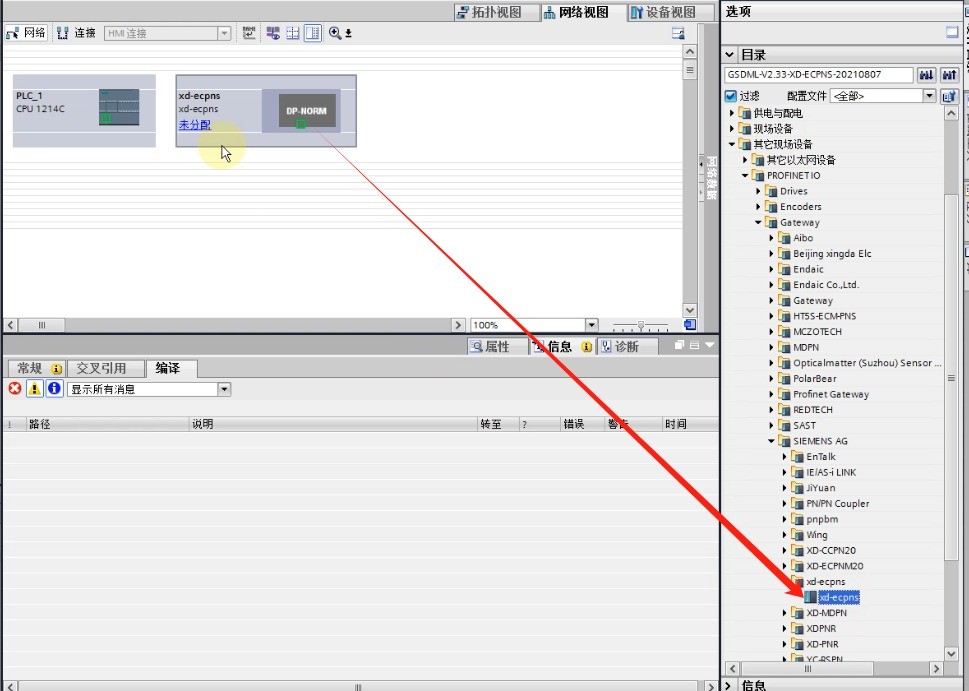The image size is (969, 691).
Task: Switch to the 交叉引用 sub-tab
Action: click(x=106, y=368)
